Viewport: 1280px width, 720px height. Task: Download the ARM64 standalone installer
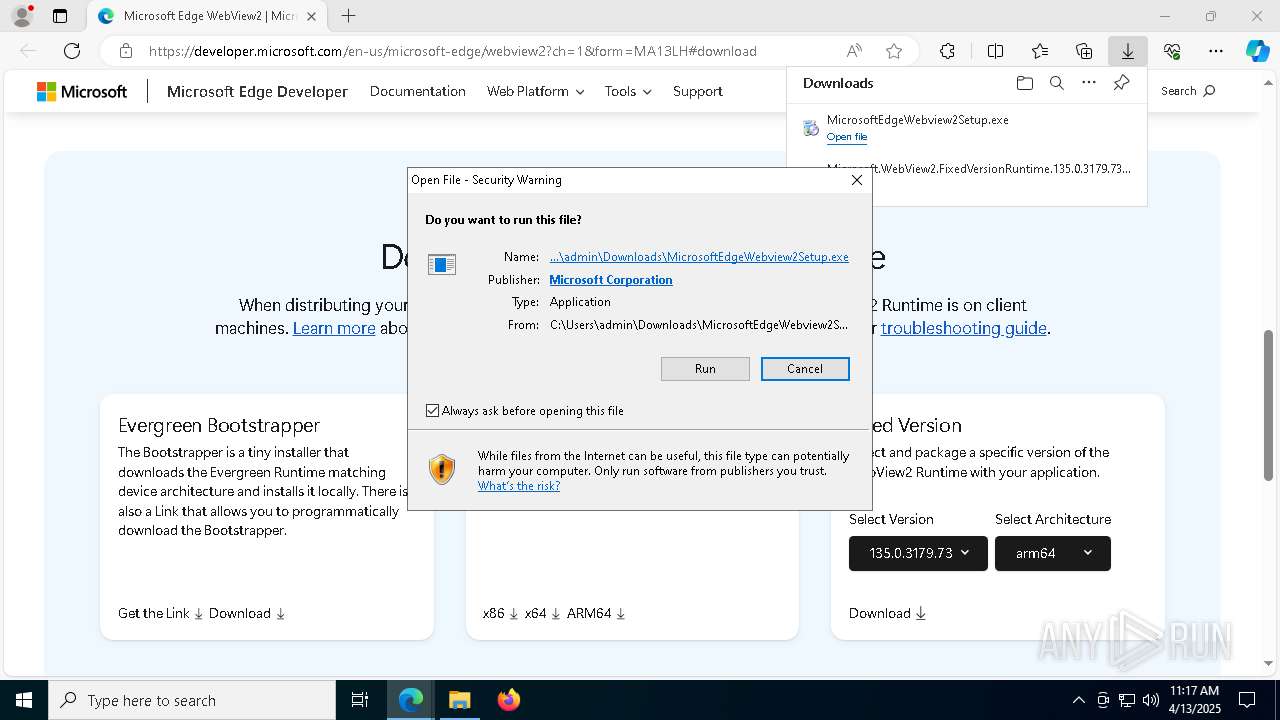[596, 613]
